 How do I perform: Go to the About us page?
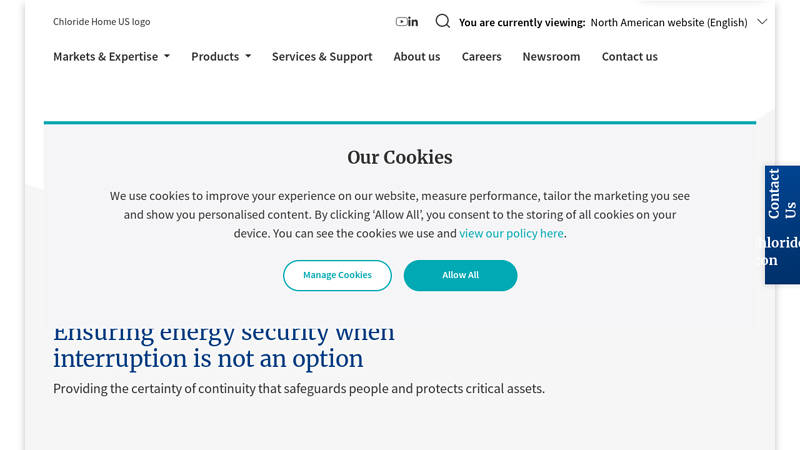pos(417,57)
